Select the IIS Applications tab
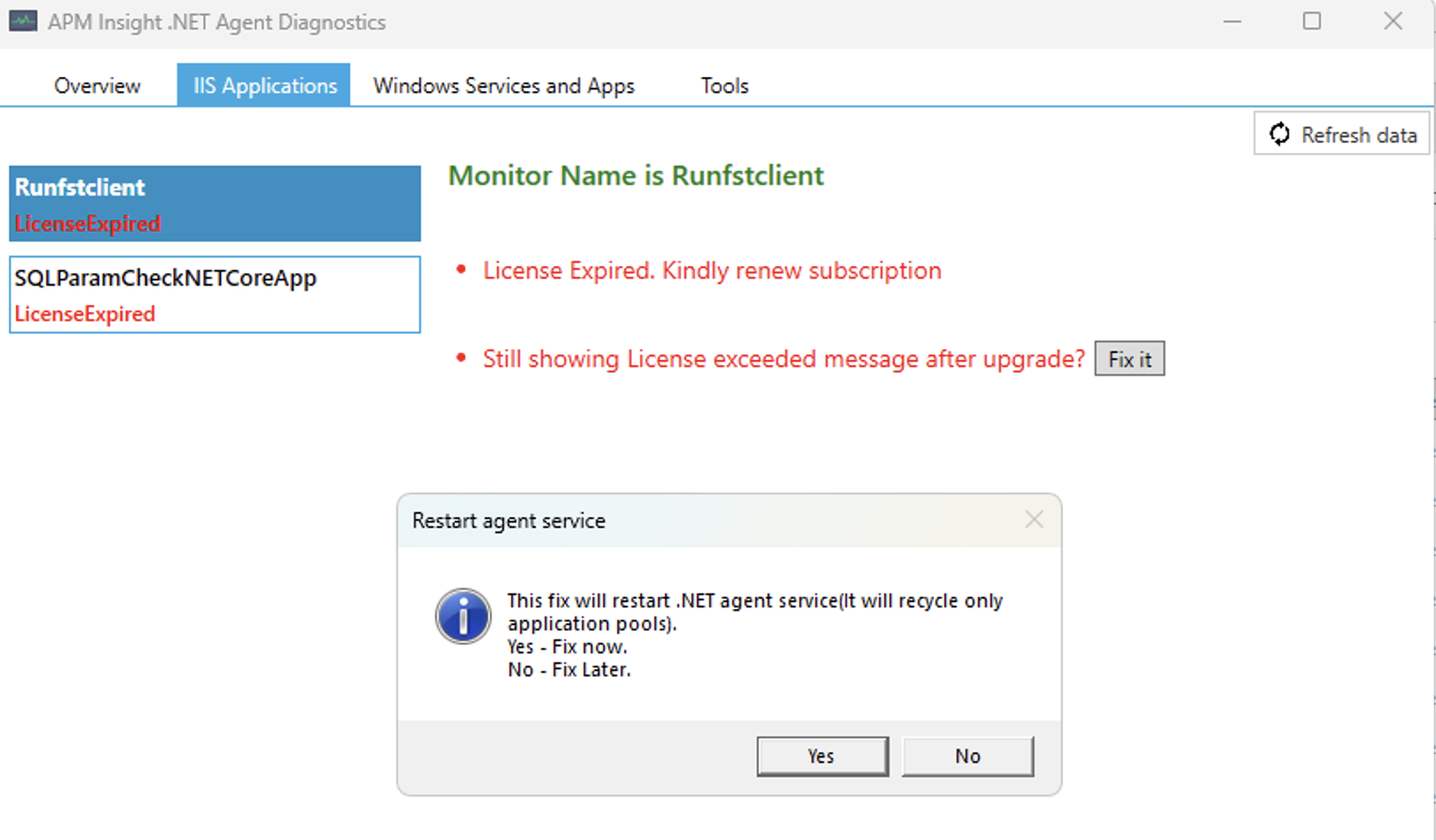 coord(264,86)
